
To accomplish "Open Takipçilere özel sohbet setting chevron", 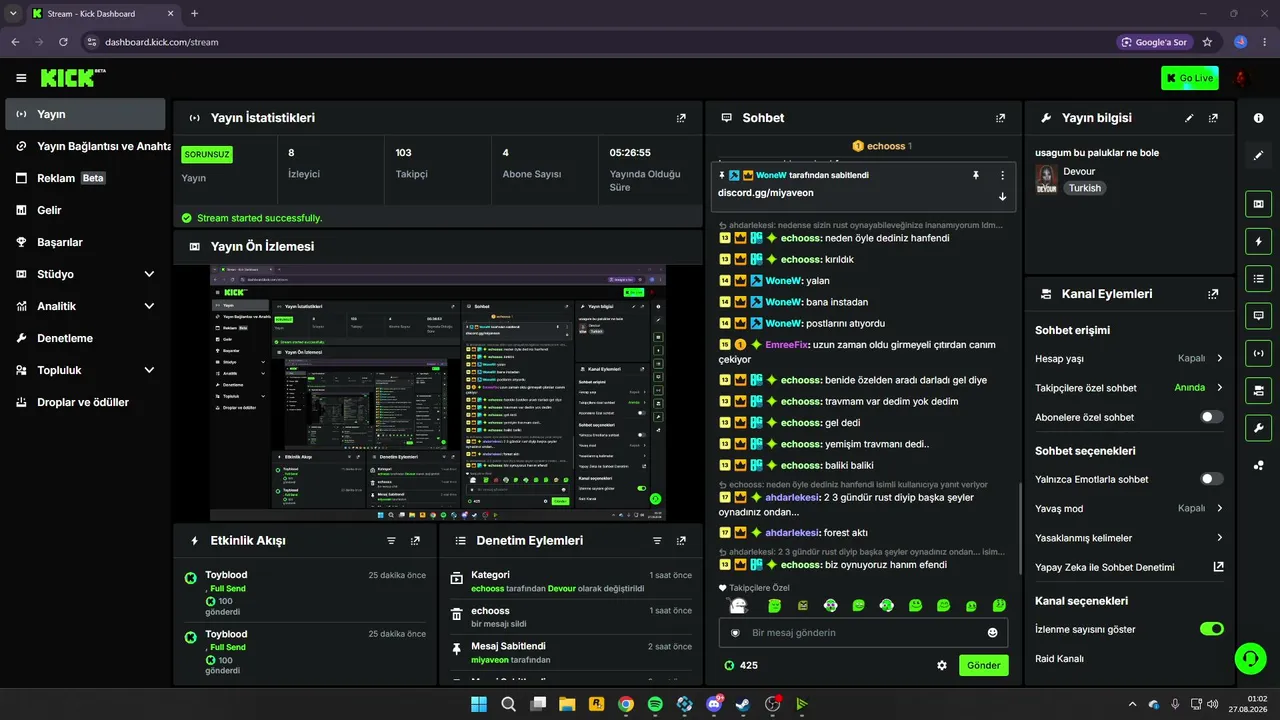I will tap(1219, 387).
